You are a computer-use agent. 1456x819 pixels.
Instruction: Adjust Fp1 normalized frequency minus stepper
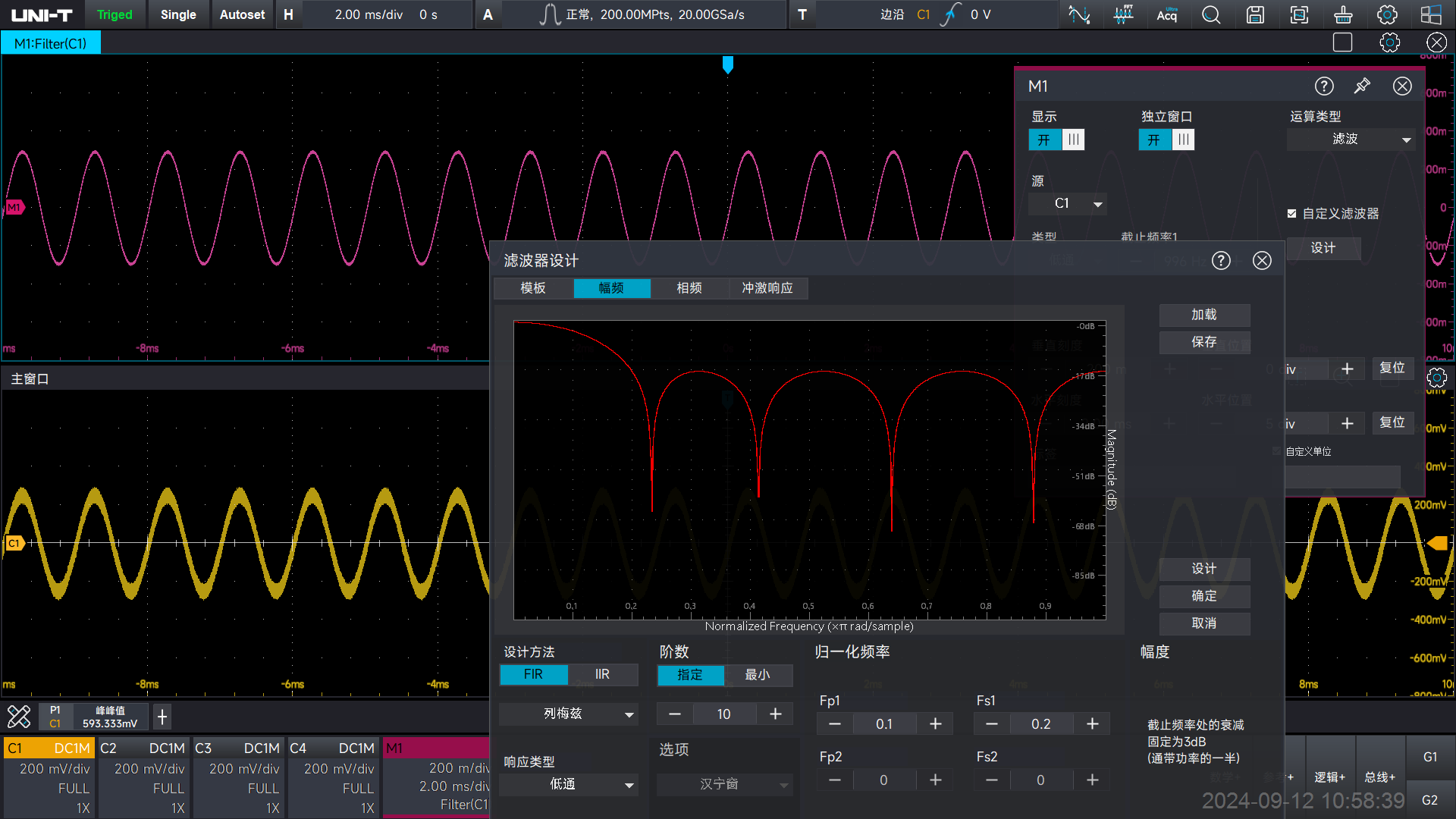point(831,724)
